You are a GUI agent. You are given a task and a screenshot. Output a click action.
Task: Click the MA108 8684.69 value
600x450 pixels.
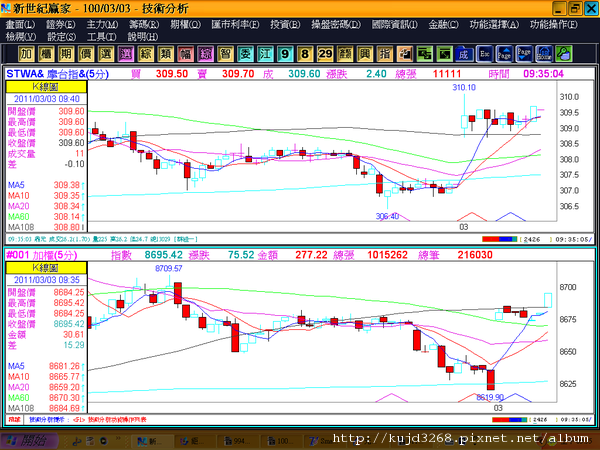tap(64, 408)
